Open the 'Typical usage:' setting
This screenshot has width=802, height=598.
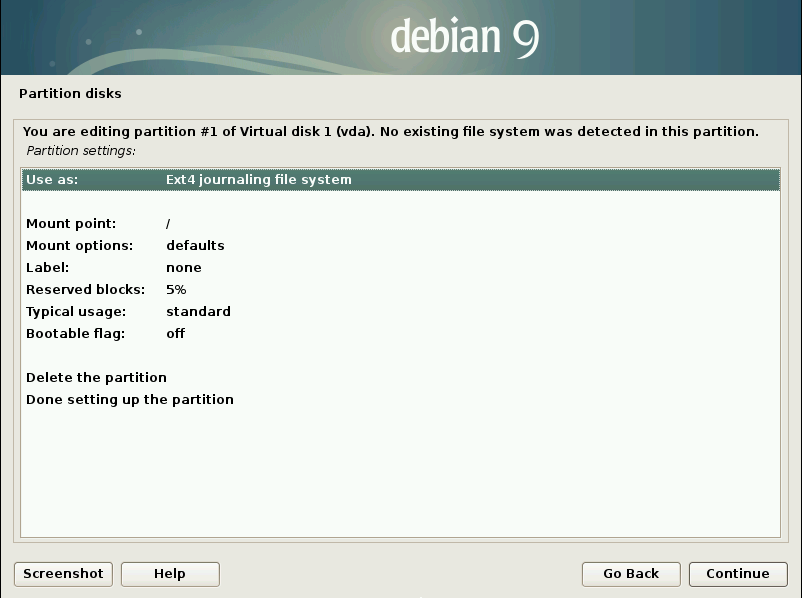click(x=78, y=312)
